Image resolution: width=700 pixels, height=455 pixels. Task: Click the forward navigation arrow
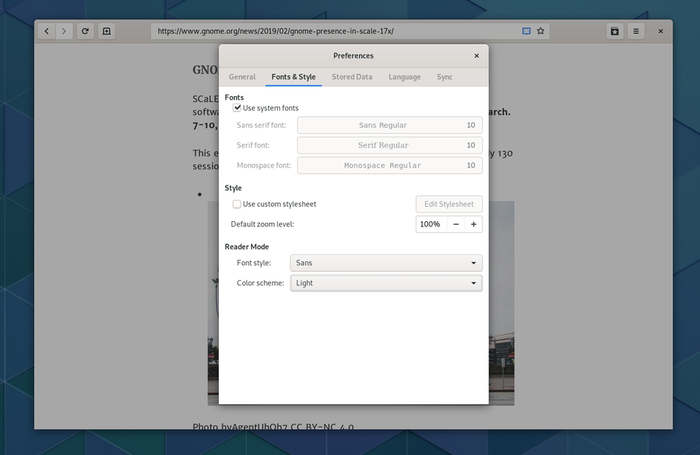click(x=64, y=31)
